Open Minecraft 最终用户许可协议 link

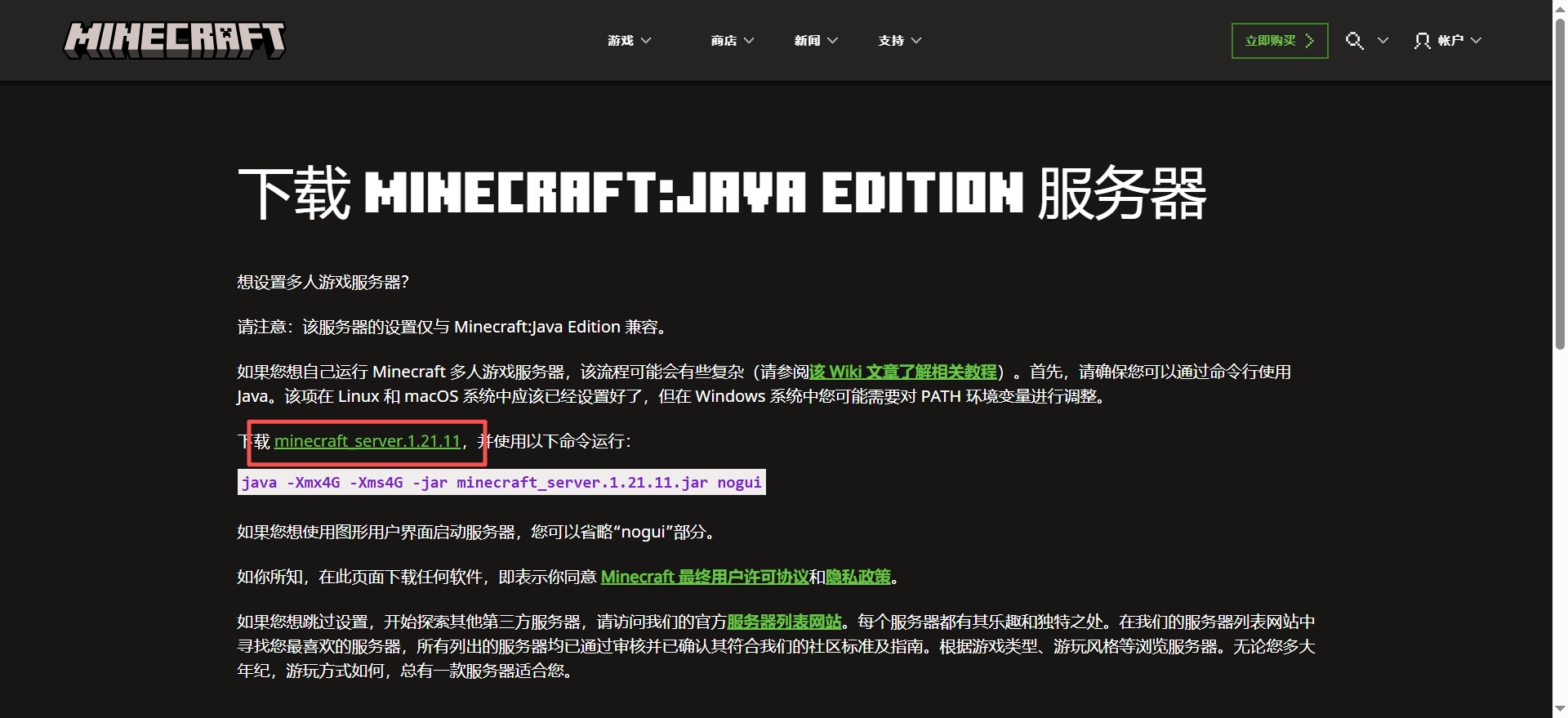[x=704, y=577]
